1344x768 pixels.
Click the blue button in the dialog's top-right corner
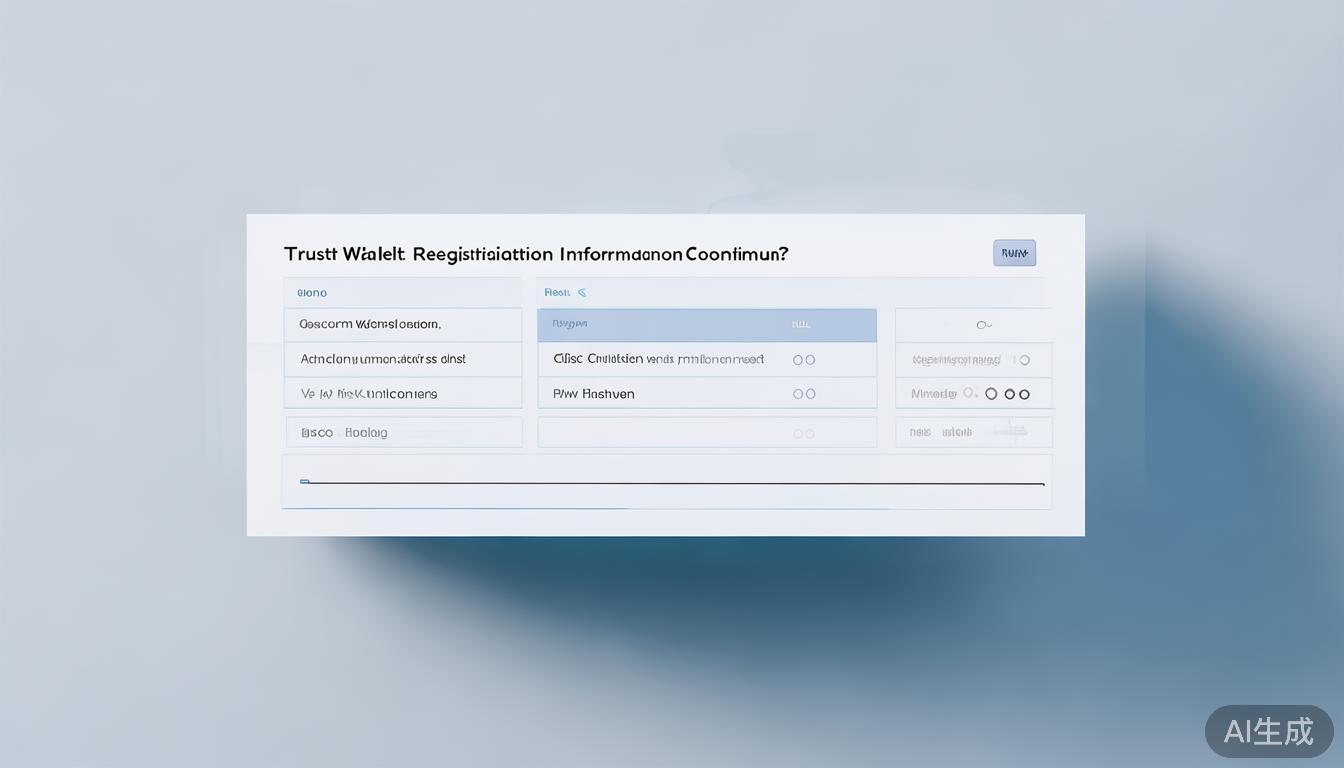click(1014, 253)
